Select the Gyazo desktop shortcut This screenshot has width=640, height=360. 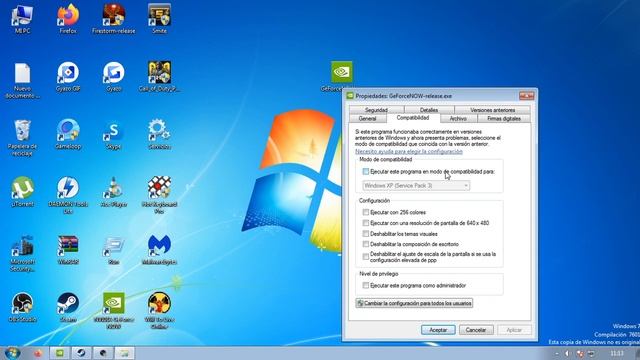tap(113, 77)
